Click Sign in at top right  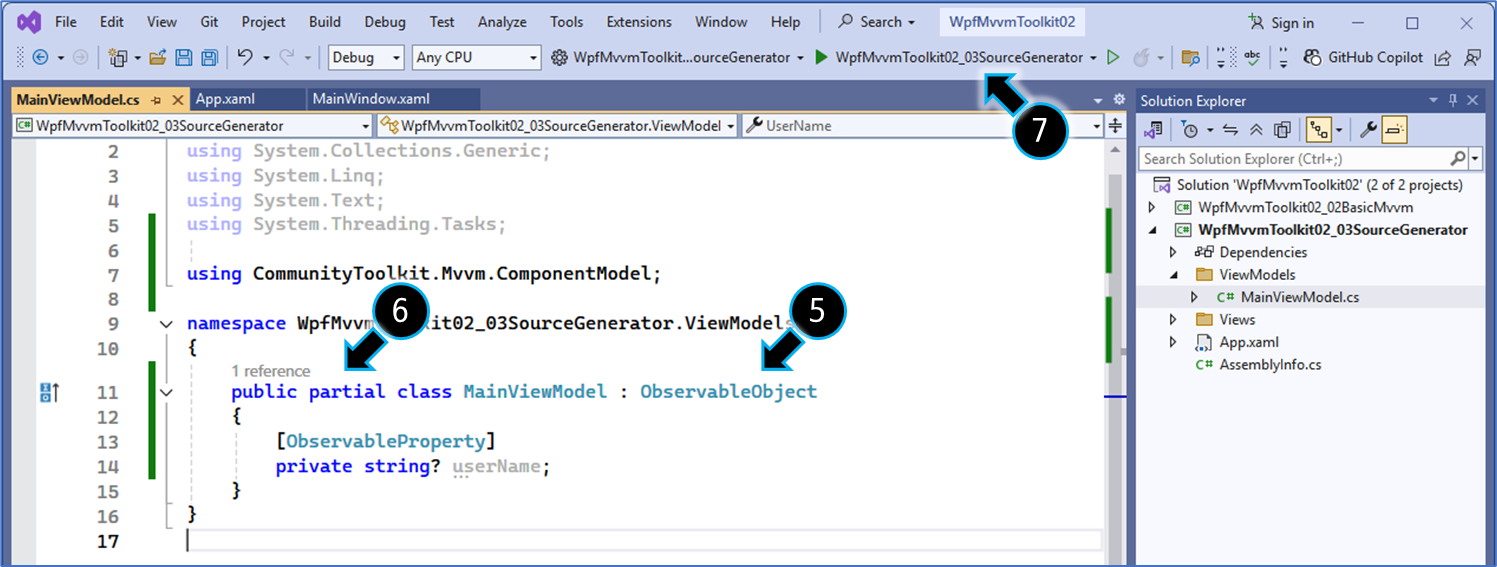click(x=1282, y=23)
